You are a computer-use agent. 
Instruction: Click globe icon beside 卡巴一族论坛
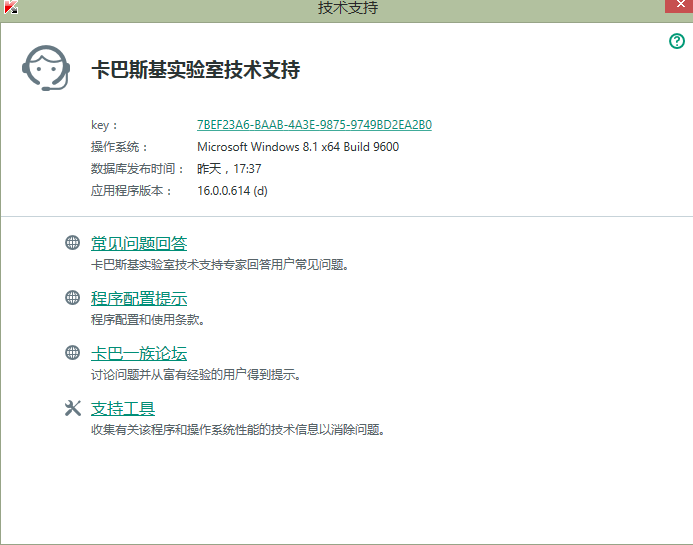72,353
